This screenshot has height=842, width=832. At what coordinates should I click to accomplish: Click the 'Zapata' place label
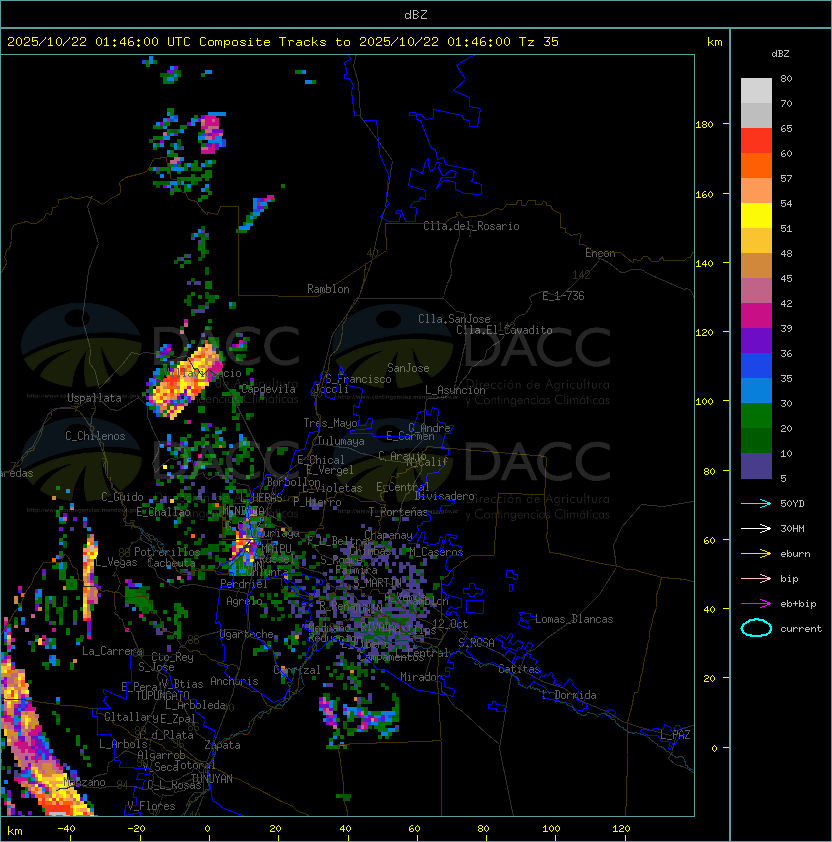point(222,745)
